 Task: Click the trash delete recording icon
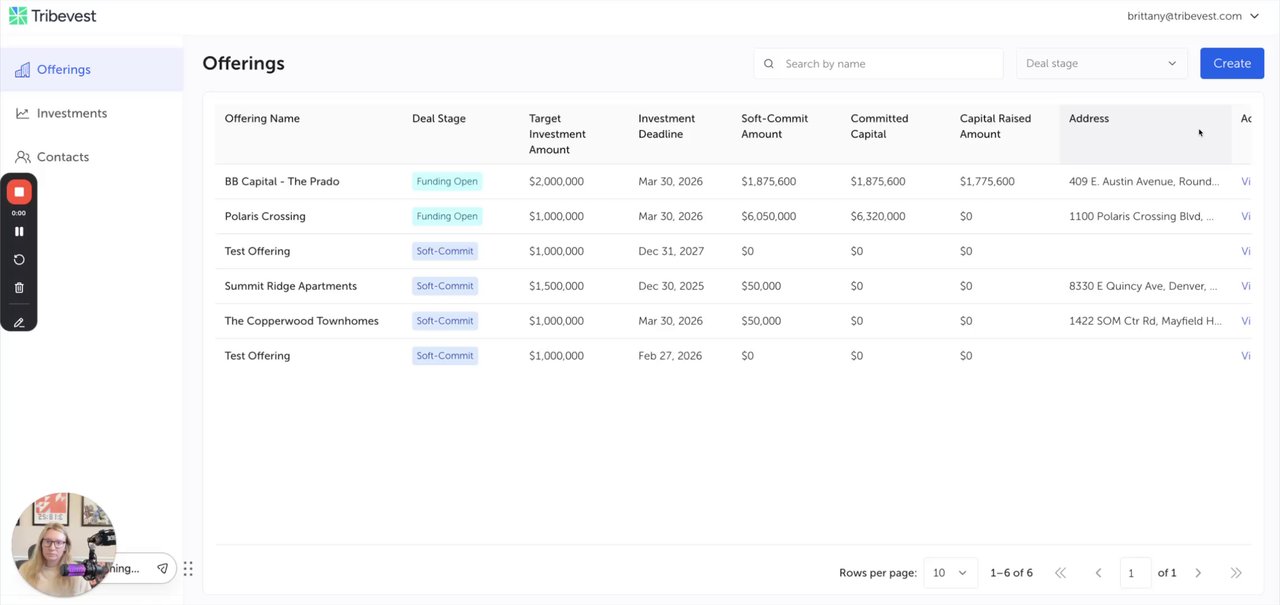click(x=19, y=288)
